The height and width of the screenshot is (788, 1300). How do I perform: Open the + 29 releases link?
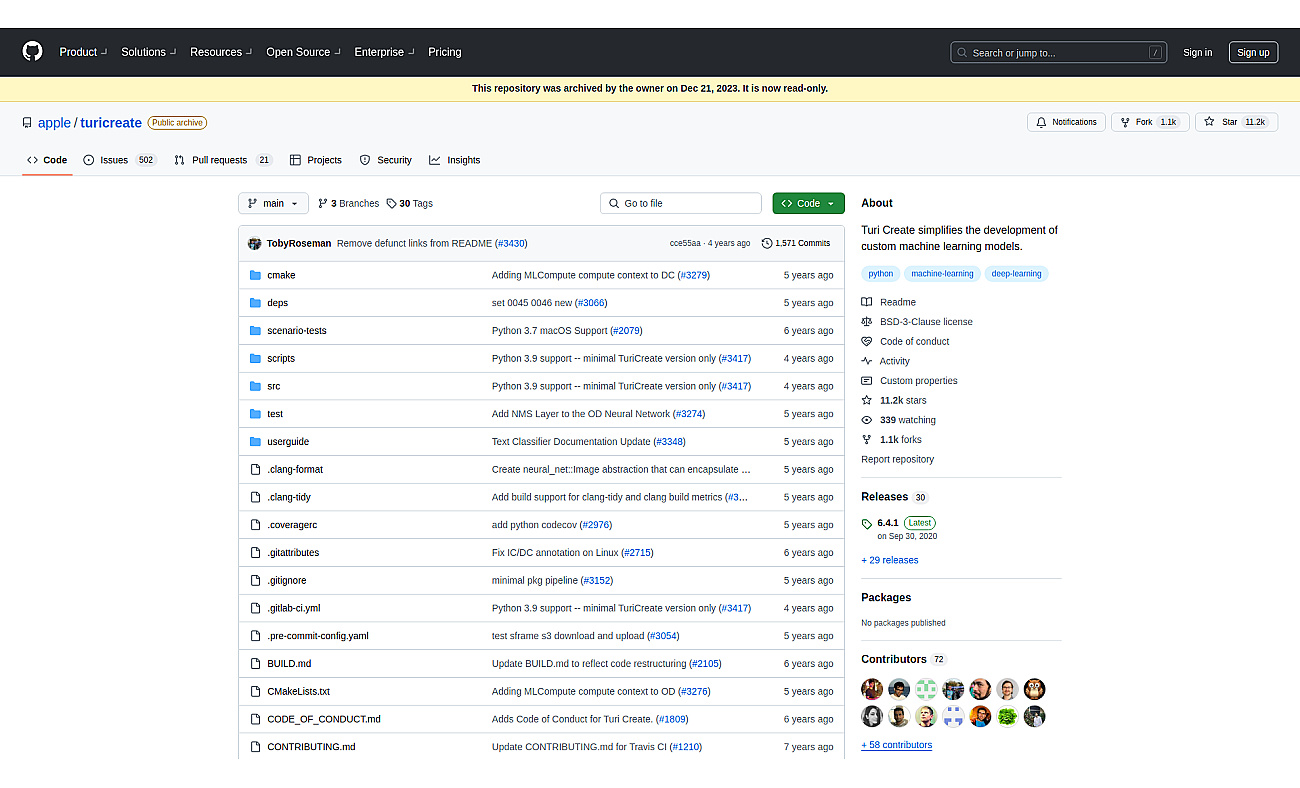890,560
